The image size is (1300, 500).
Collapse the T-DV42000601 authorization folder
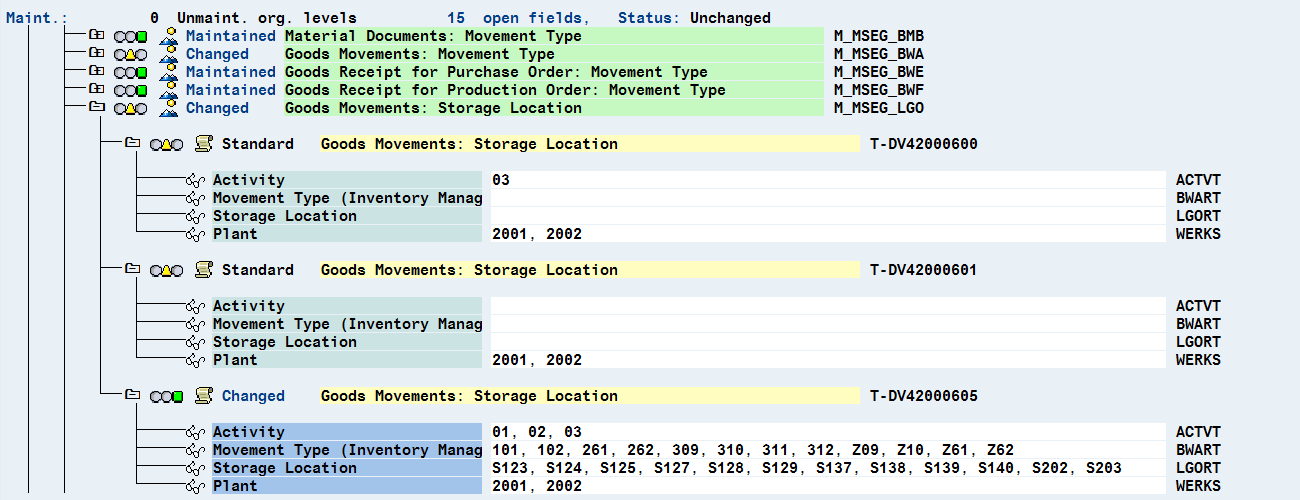132,270
